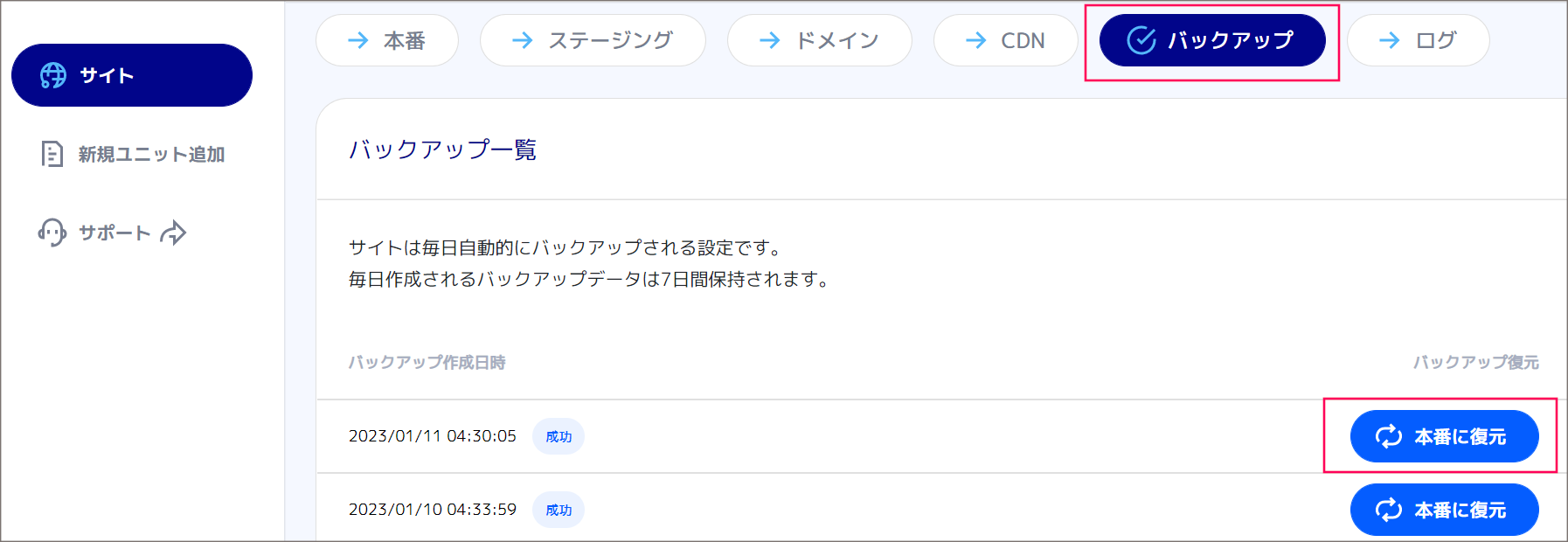Open the CDN settings tab
This screenshot has width=1568, height=542.
(1005, 40)
